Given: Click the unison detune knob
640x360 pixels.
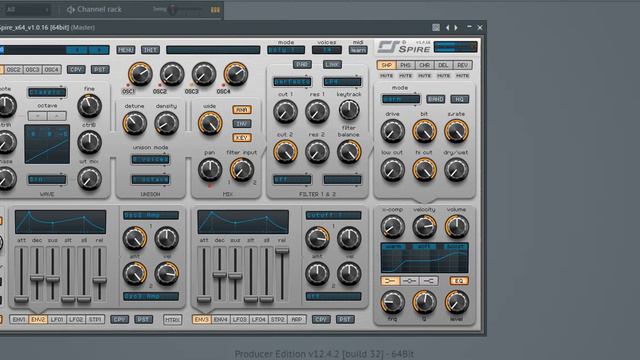Looking at the screenshot, I should 134,123.
